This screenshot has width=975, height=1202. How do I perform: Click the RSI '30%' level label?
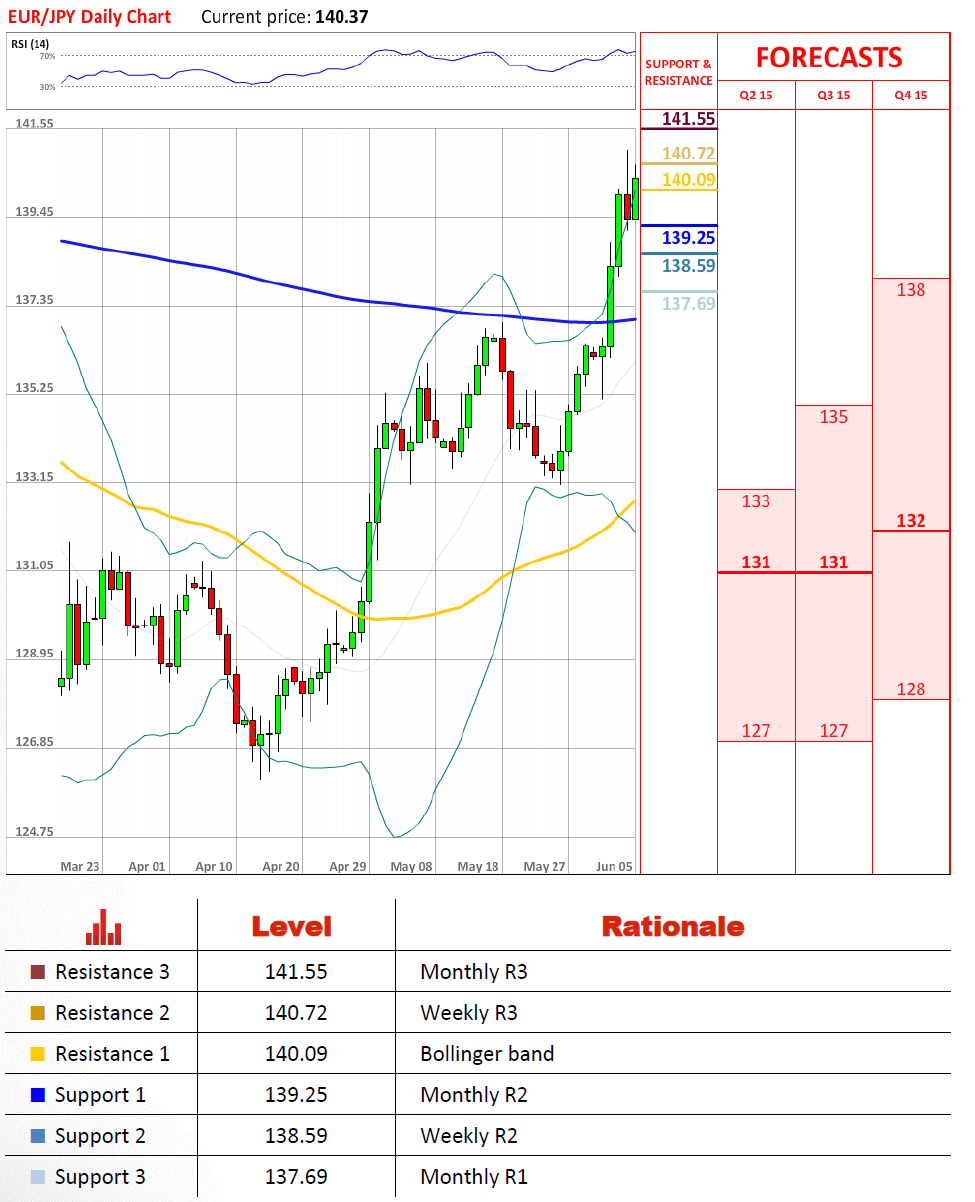pyautogui.click(x=47, y=87)
